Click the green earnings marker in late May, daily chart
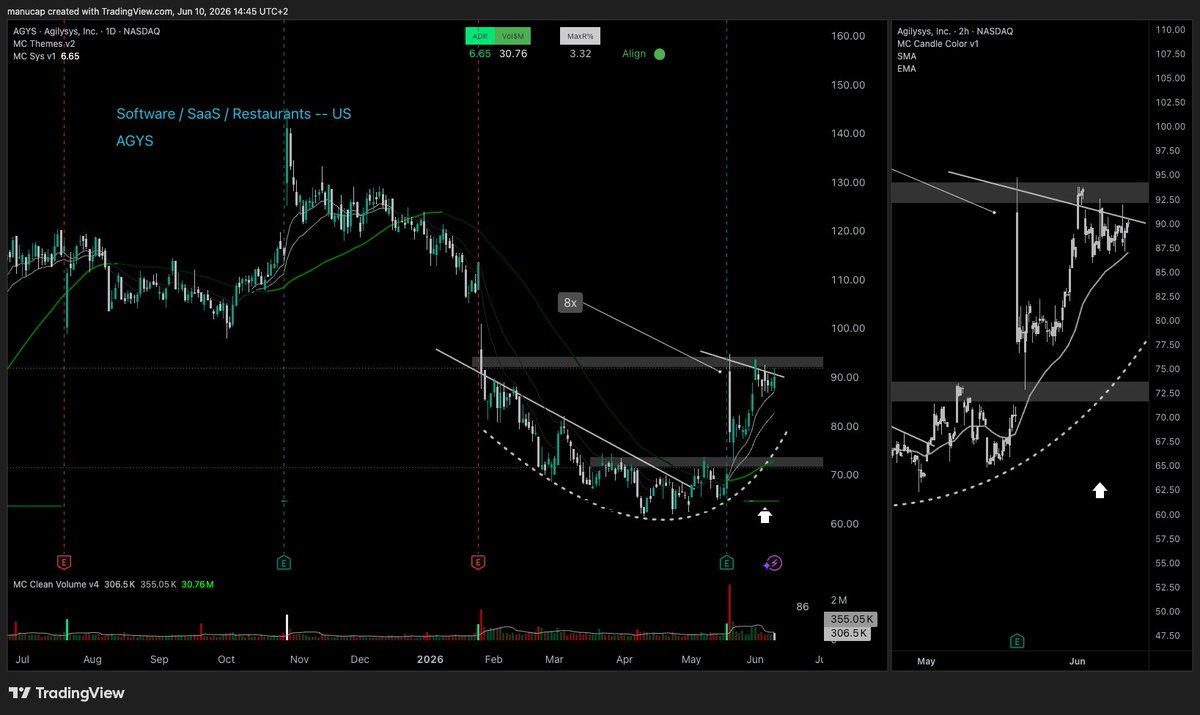Image resolution: width=1200 pixels, height=715 pixels. 726,563
